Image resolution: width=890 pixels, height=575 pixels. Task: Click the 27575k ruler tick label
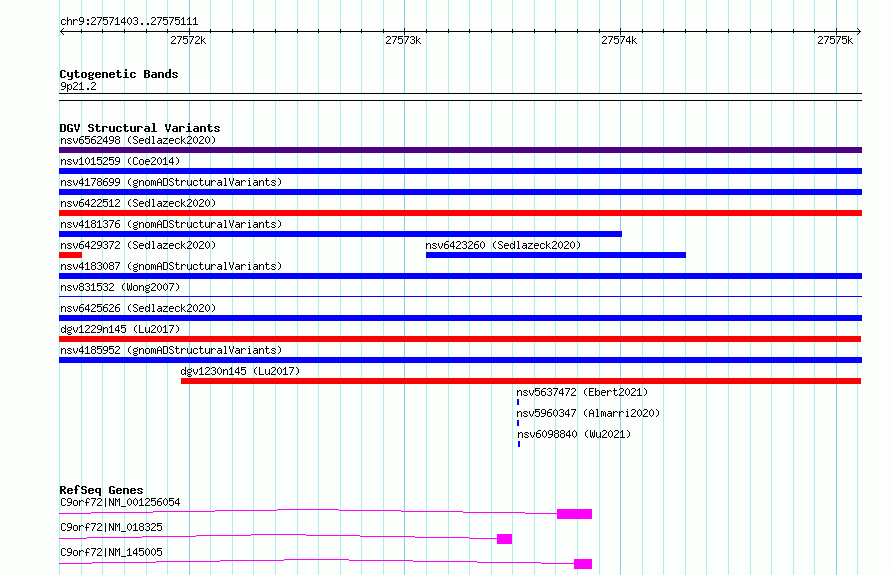coord(835,40)
